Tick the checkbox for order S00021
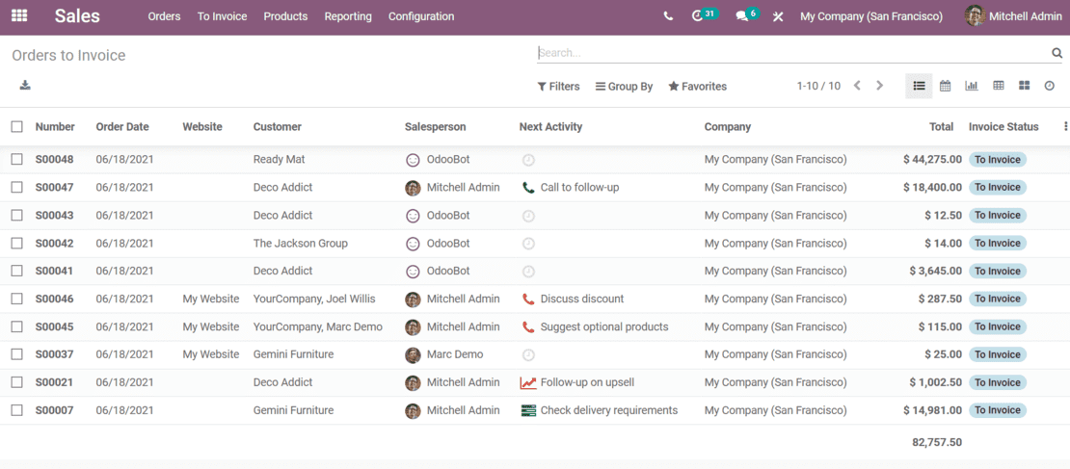Viewport: 1070px width, 469px height. (17, 382)
